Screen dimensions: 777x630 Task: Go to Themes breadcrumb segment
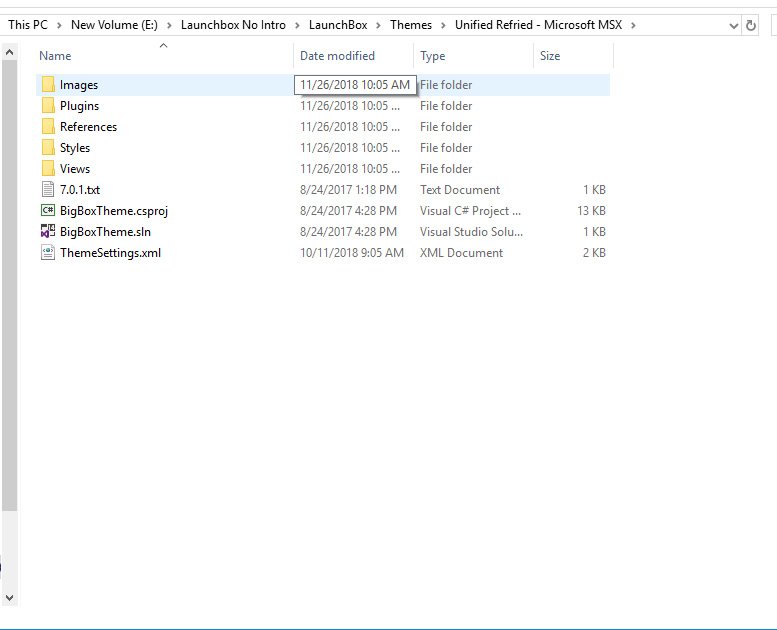click(x=411, y=25)
